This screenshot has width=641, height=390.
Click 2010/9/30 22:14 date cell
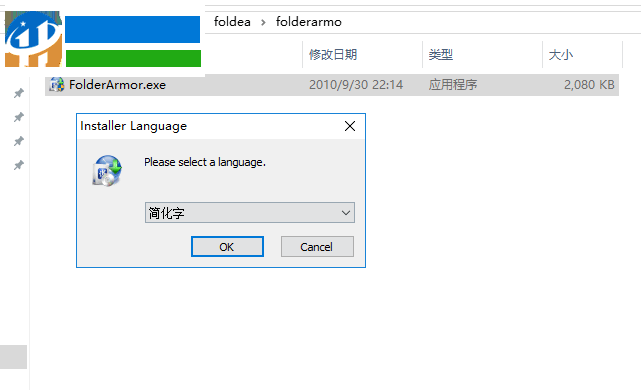pos(356,85)
